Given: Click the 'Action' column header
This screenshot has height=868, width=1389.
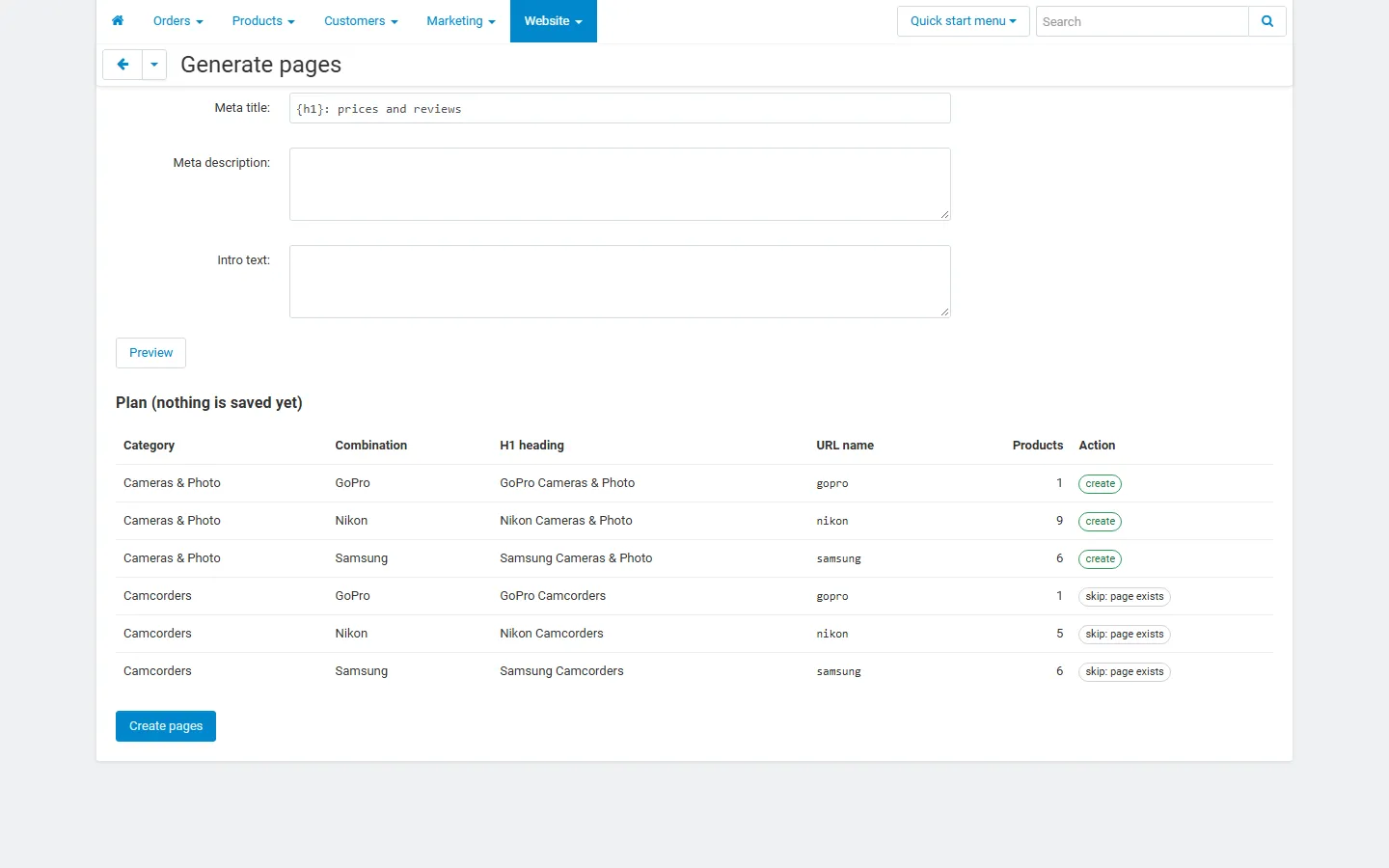Looking at the screenshot, I should coord(1097,446).
